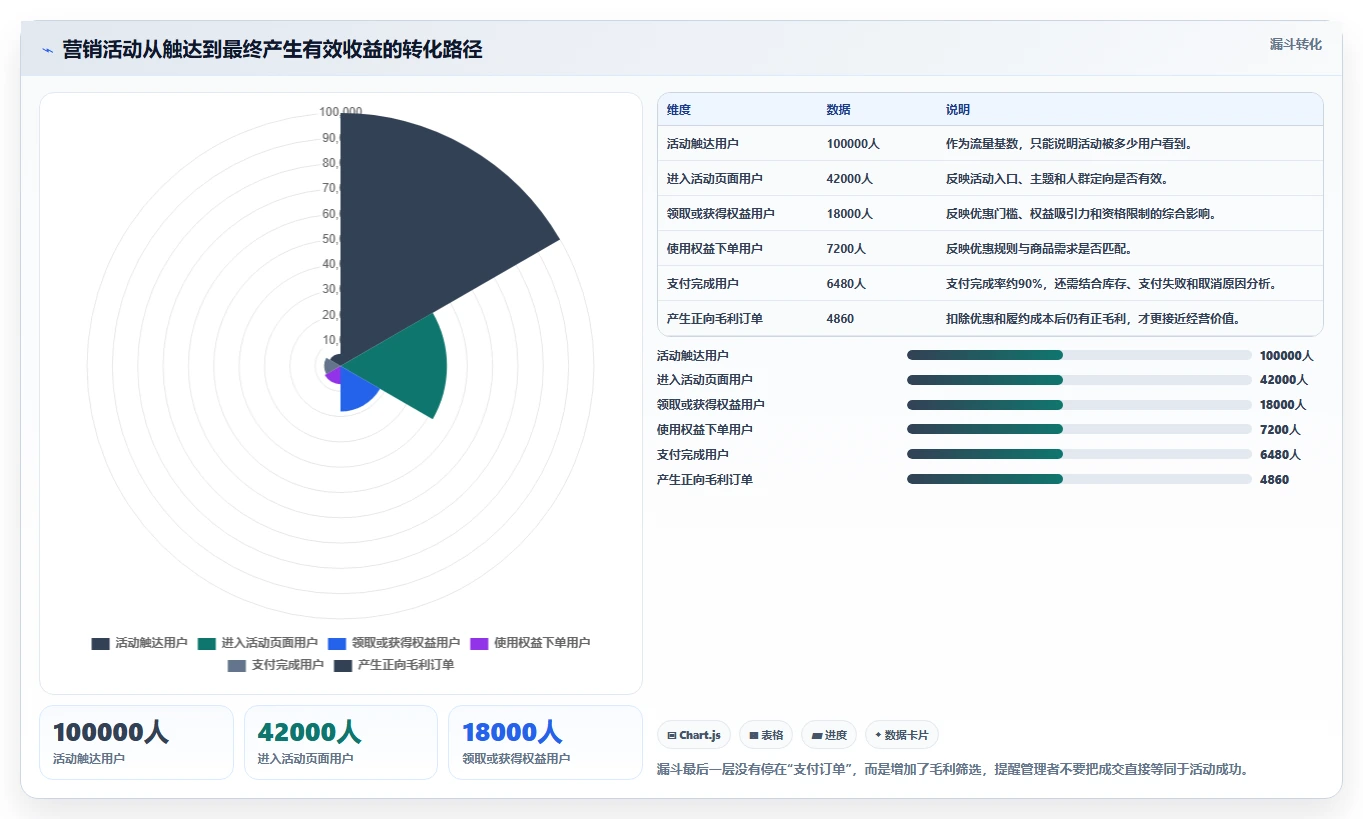Open the 100000人 活动触达用户 data card
Image resolution: width=1363 pixels, height=819 pixels.
(136, 742)
